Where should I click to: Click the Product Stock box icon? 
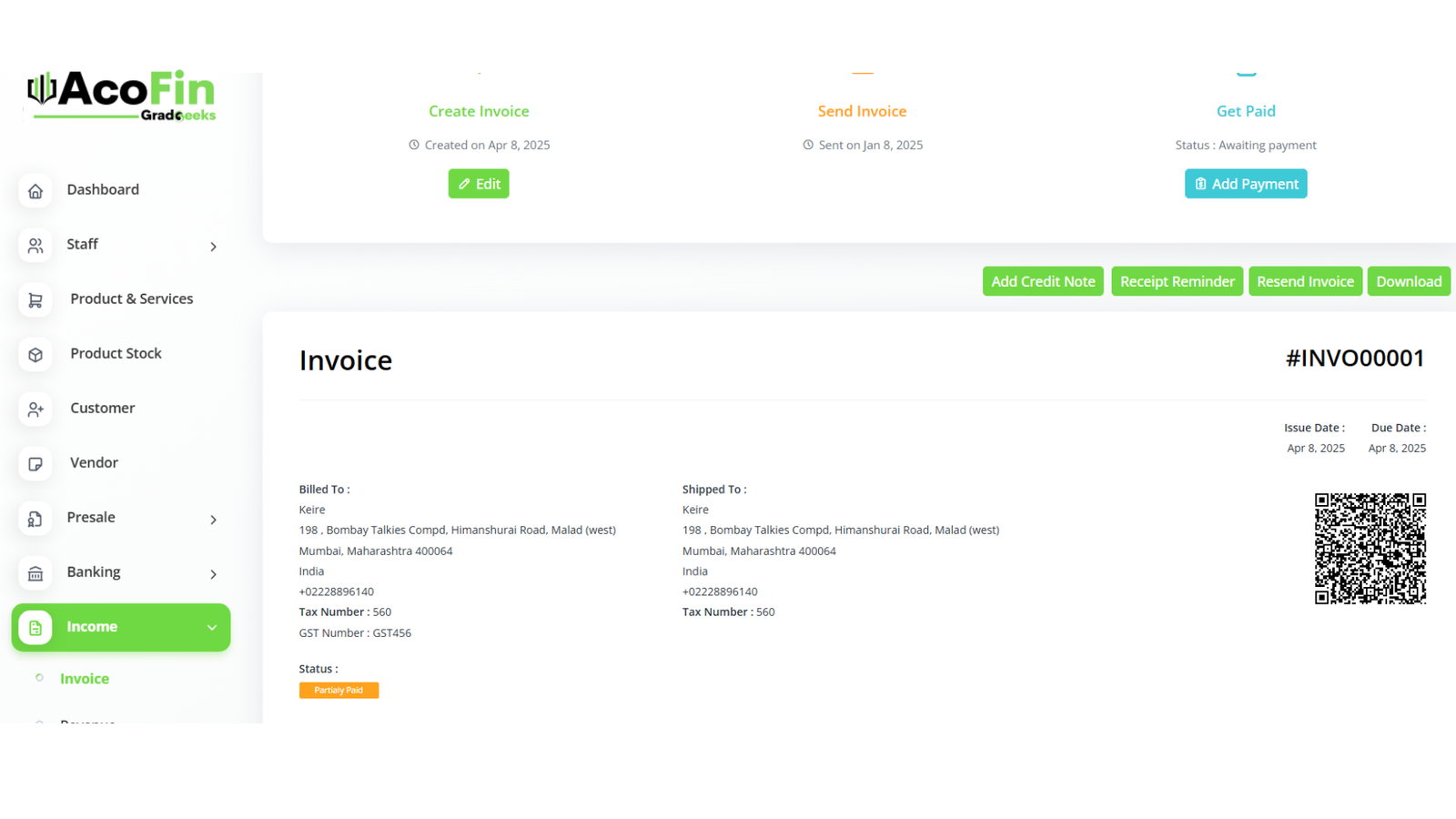click(35, 355)
